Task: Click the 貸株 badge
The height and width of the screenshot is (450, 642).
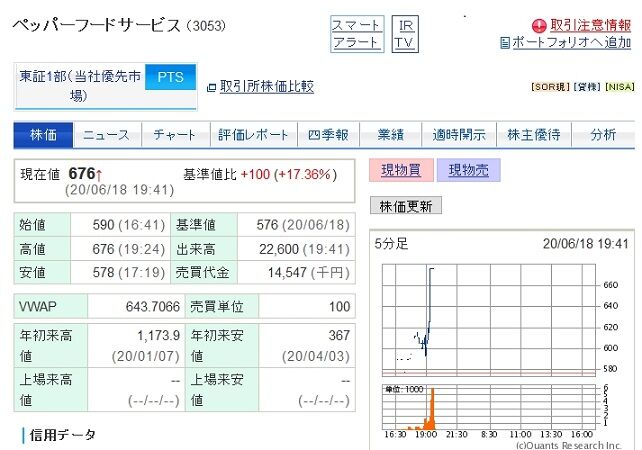Action: point(587,87)
